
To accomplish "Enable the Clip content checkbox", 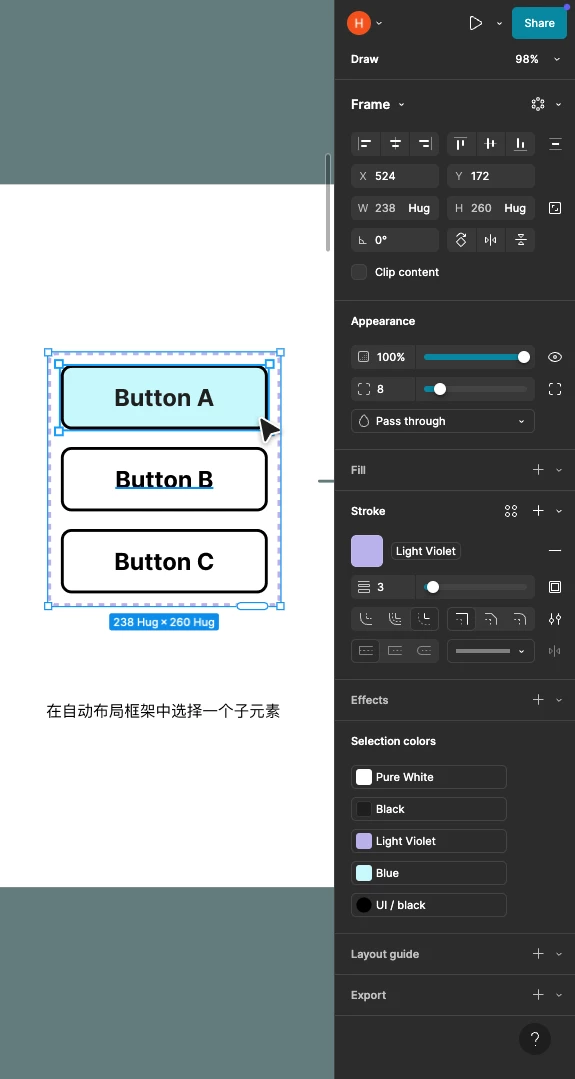I will point(359,272).
